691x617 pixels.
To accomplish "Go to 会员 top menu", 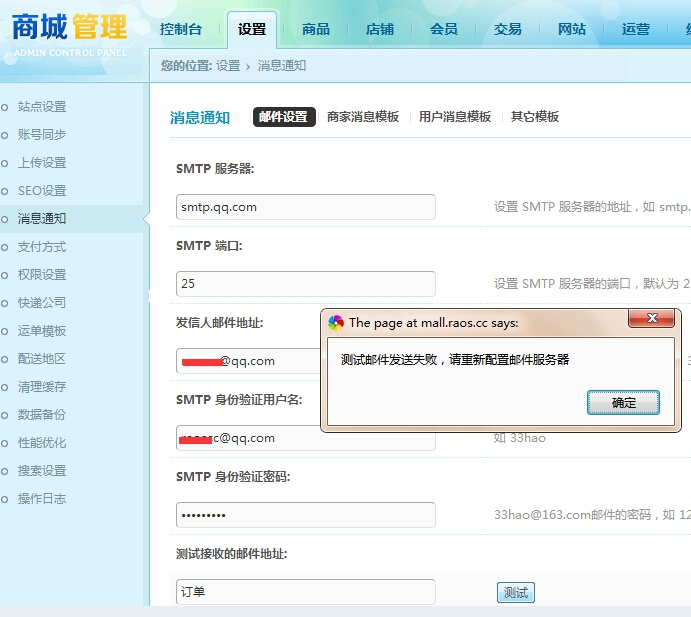I will pyautogui.click(x=443, y=30).
